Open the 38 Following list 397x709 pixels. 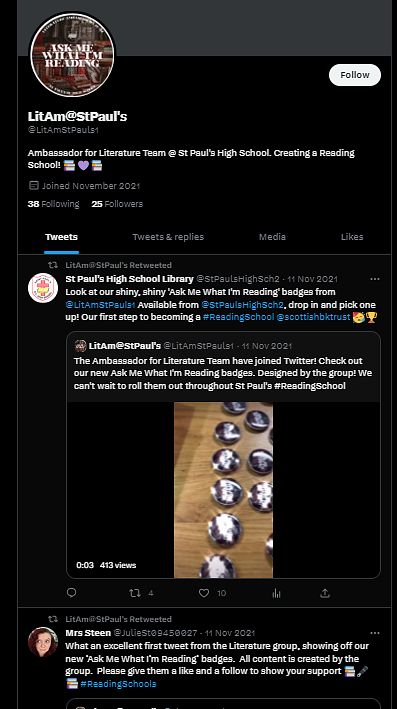53,204
